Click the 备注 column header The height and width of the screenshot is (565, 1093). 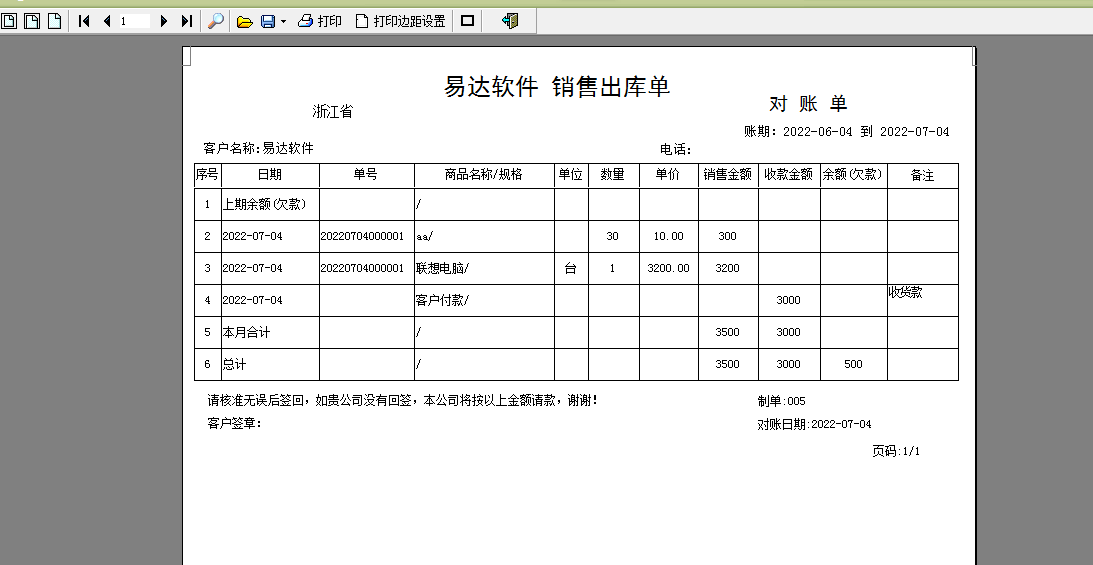[922, 175]
